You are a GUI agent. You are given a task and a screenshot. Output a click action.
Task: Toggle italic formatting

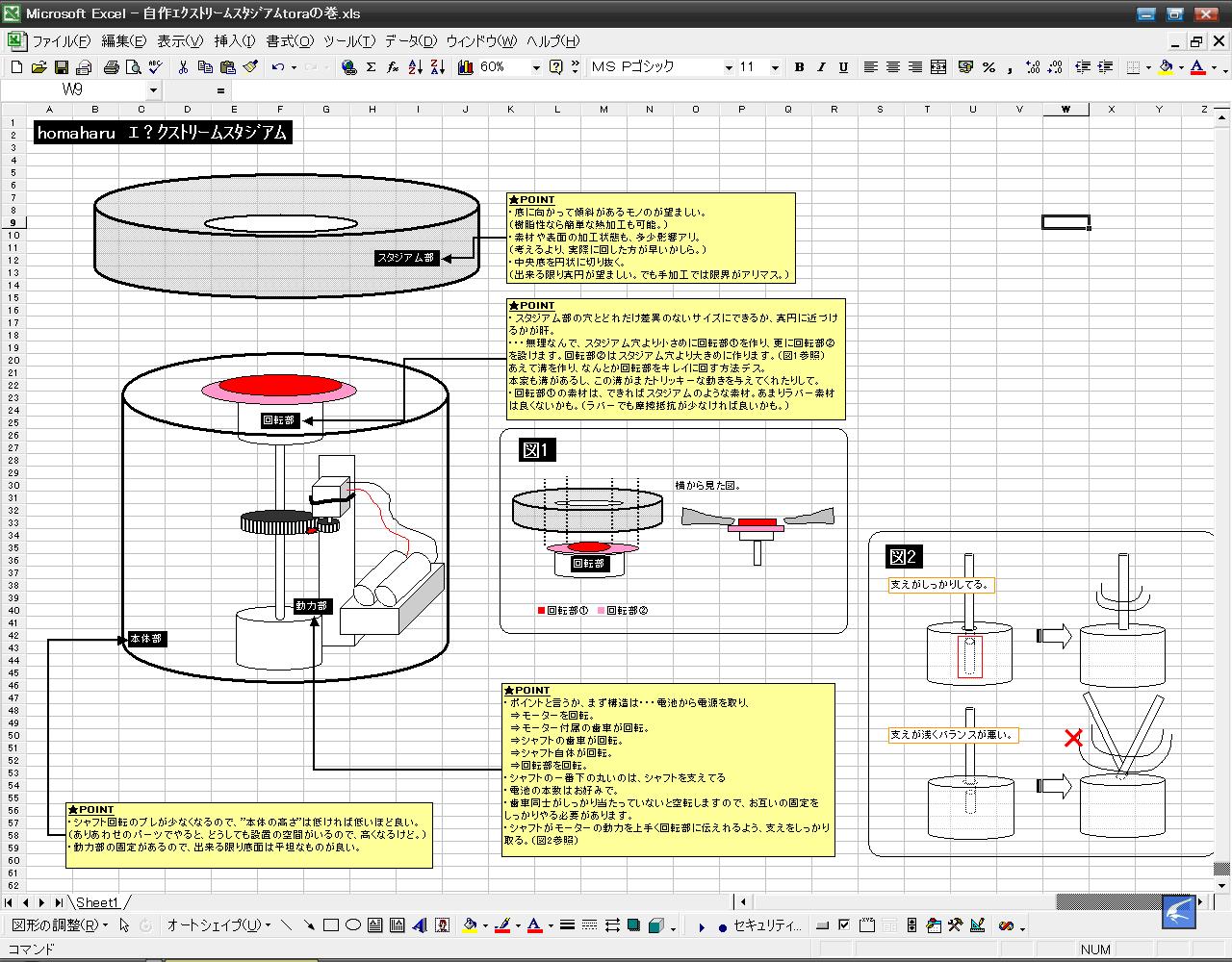click(821, 67)
